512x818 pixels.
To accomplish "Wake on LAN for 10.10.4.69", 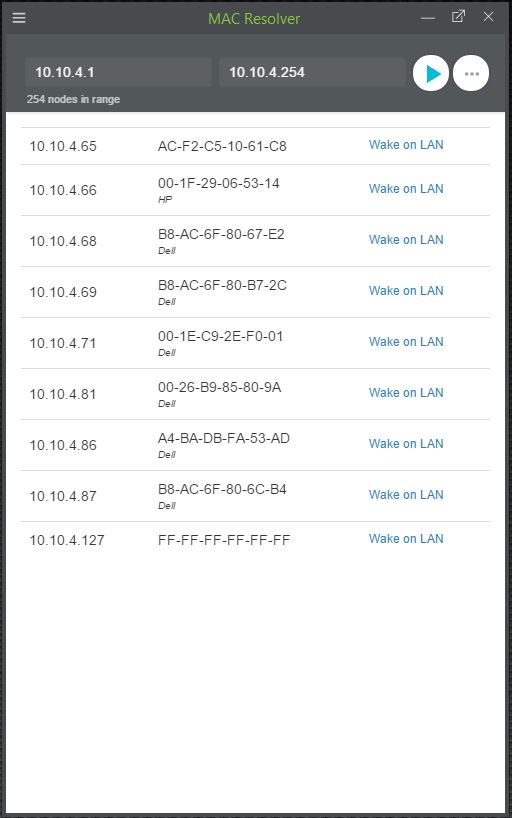I will coord(406,291).
